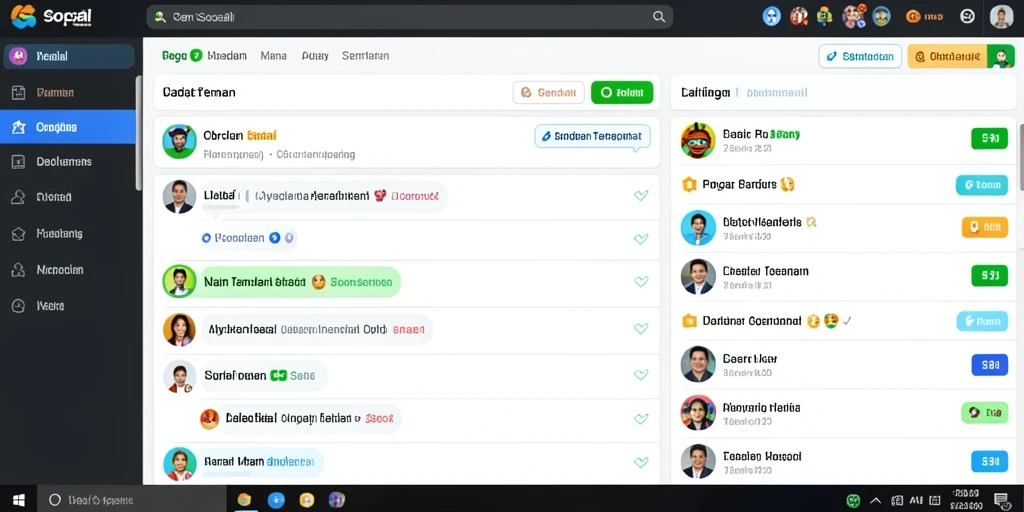Open the blue circular icon in the top bar
The image size is (1024, 512).
tap(772, 16)
